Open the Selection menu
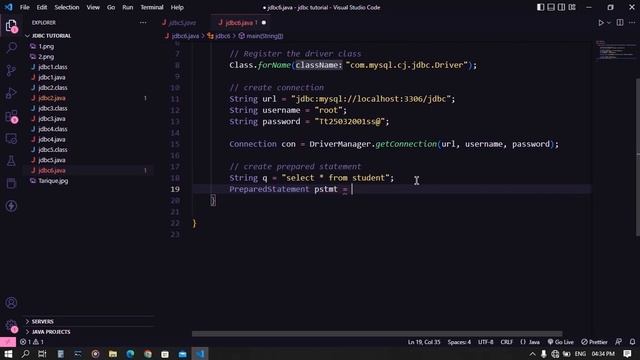 click(67, 7)
